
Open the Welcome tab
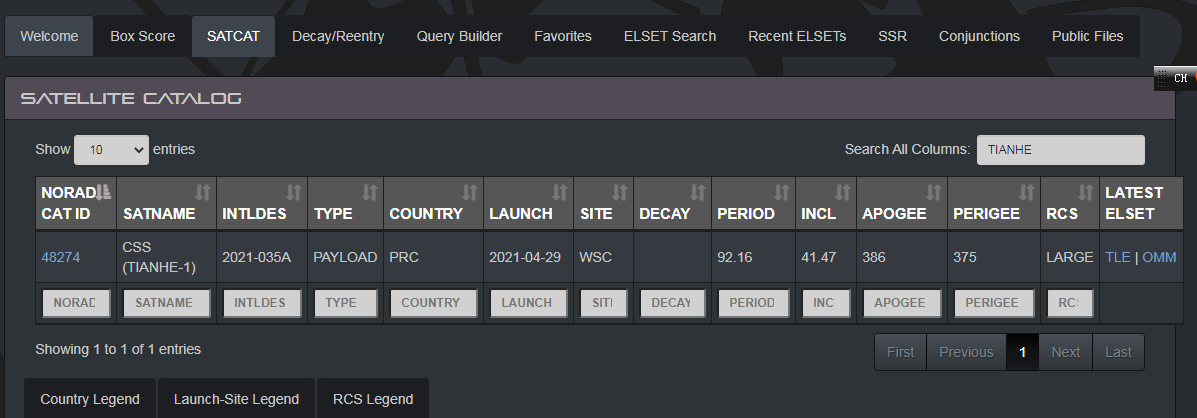click(x=49, y=36)
